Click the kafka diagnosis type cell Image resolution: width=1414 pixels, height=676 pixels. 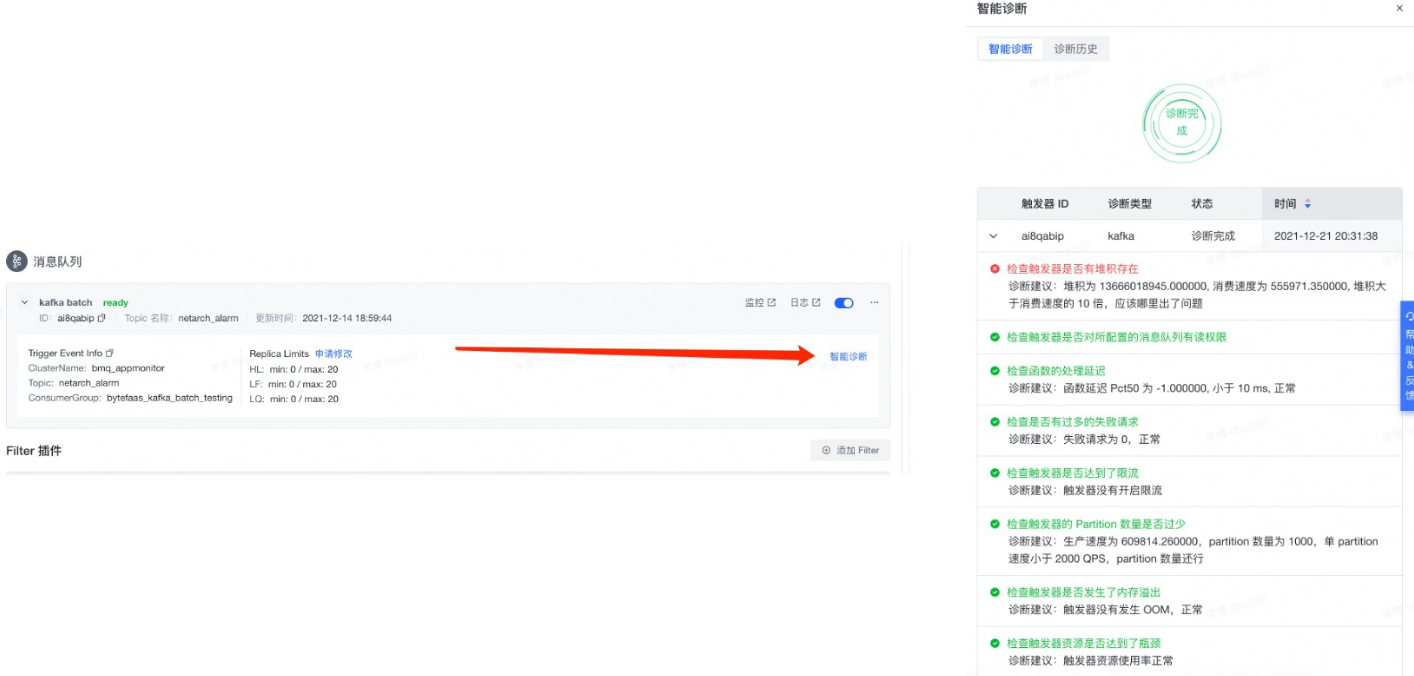click(x=1121, y=236)
